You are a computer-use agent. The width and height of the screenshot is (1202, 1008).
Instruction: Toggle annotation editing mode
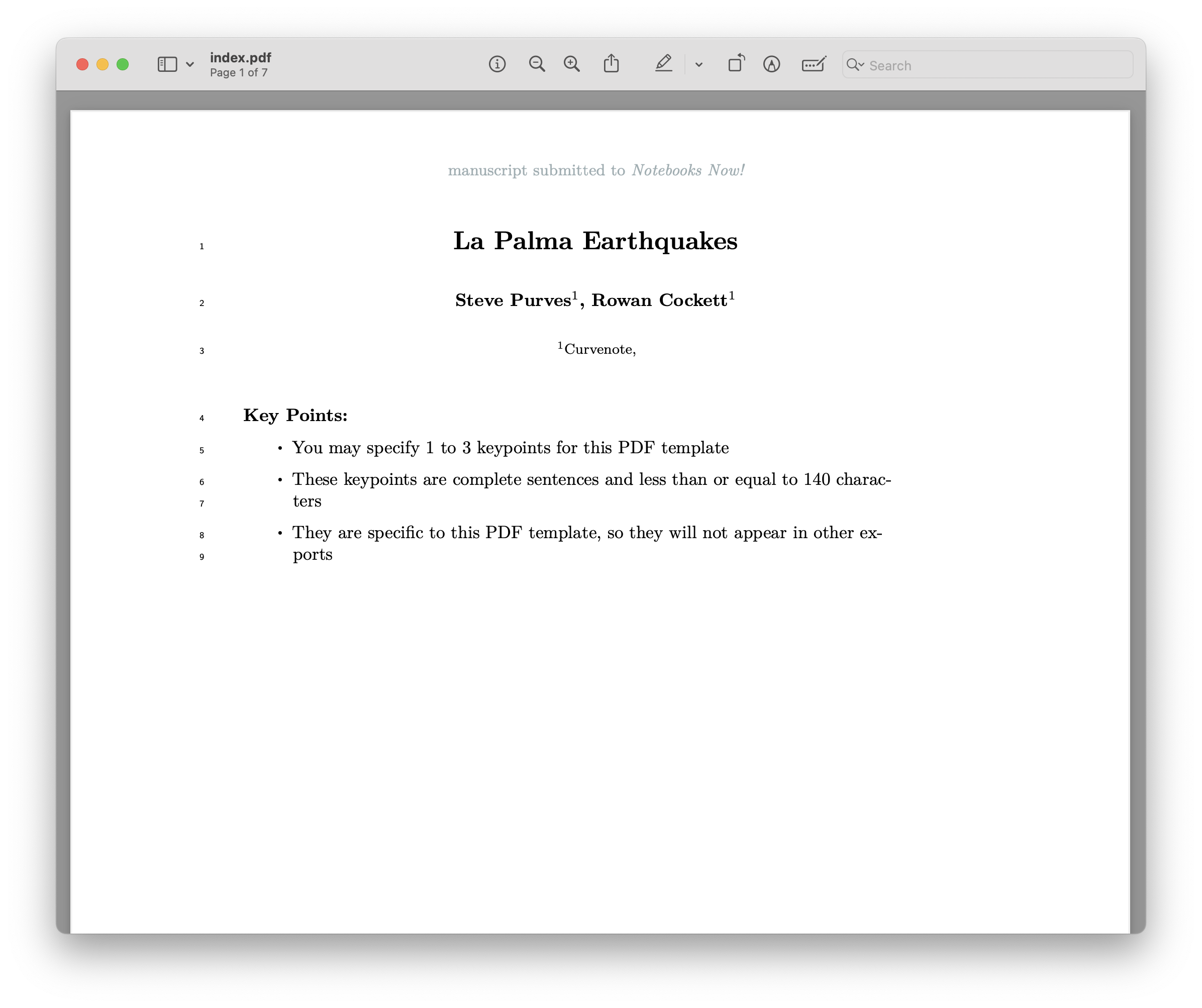click(x=771, y=64)
